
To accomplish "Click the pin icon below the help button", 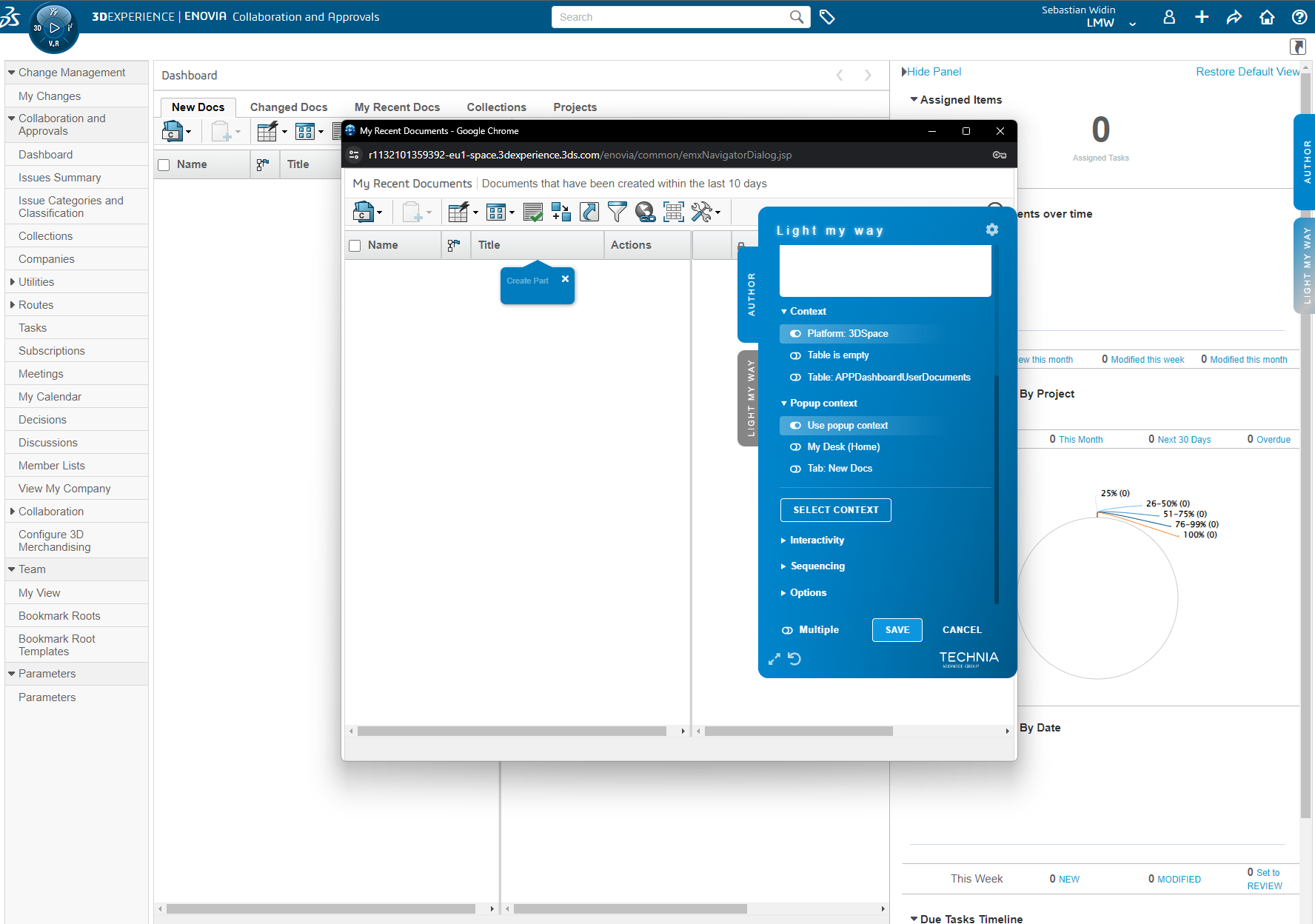I will pos(1298,47).
